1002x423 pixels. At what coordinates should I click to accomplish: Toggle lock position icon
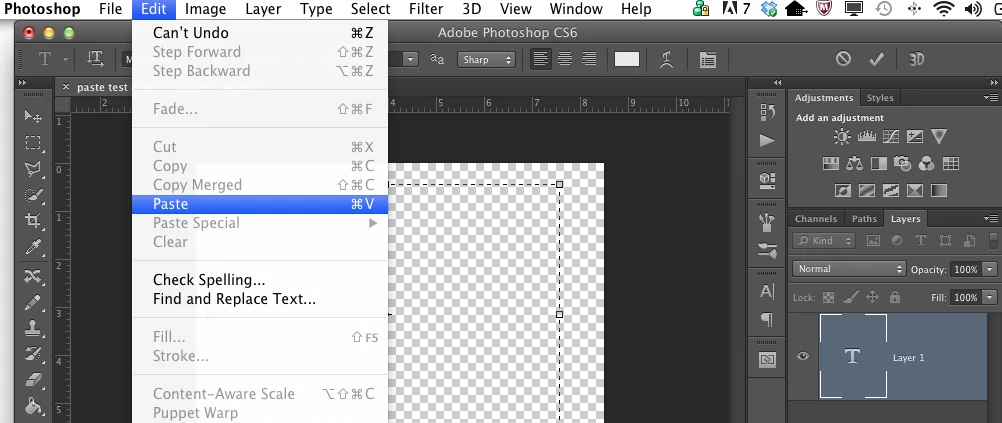pyautogui.click(x=872, y=297)
